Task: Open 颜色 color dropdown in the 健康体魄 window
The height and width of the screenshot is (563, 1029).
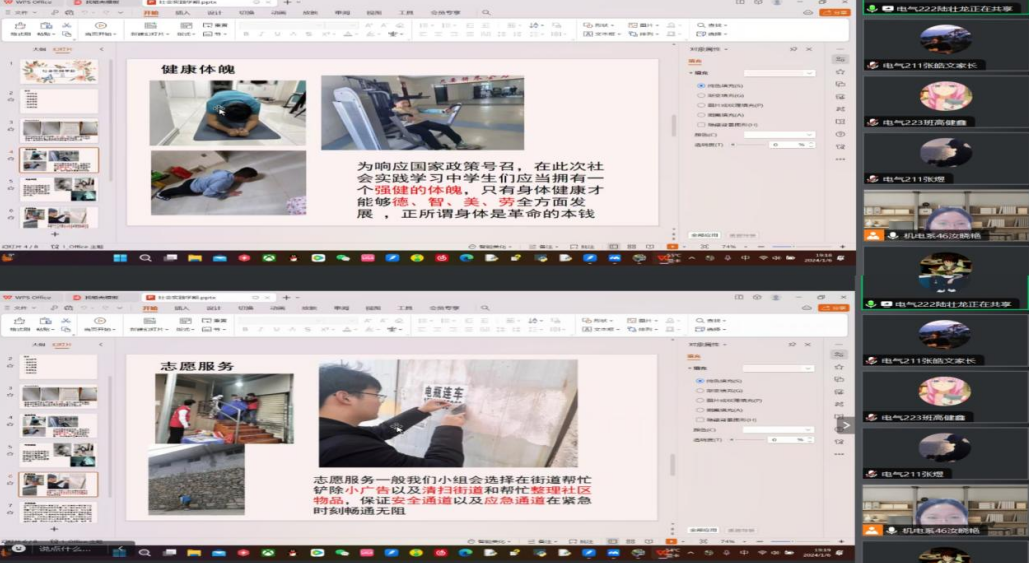Action: point(778,134)
